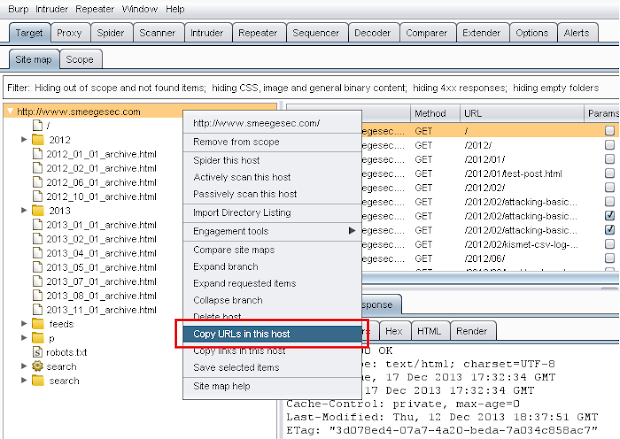This screenshot has height=439, width=620.
Task: Choose Passively scan this host
Action: (x=272, y=194)
